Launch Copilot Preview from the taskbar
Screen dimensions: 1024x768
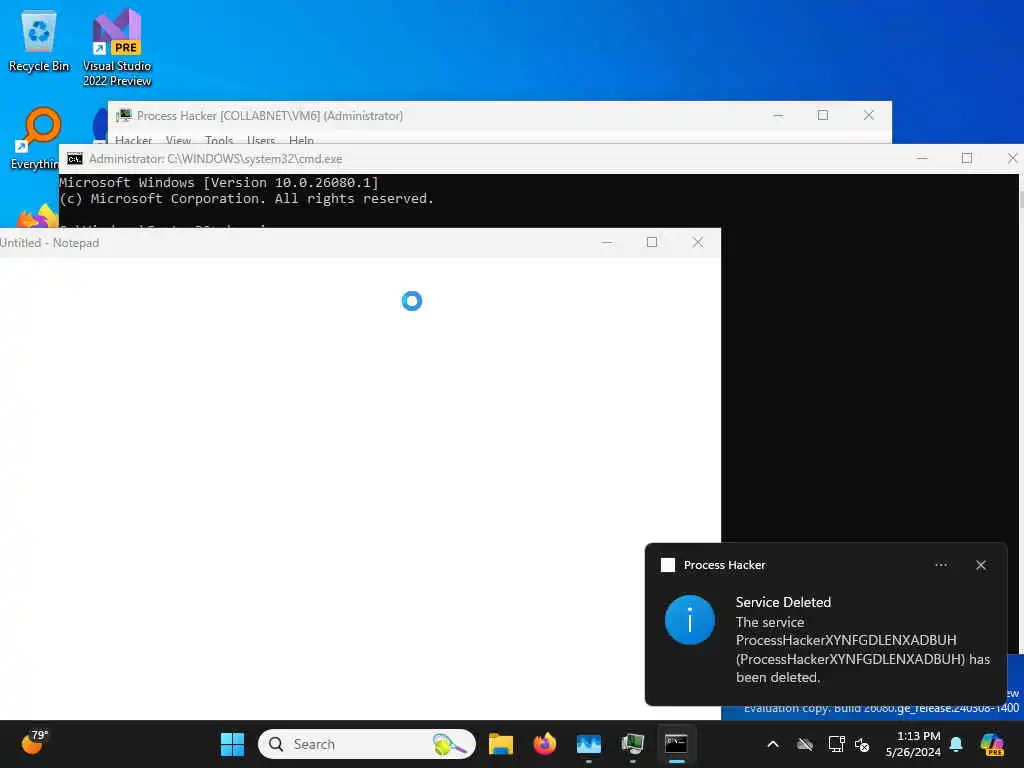coord(992,744)
